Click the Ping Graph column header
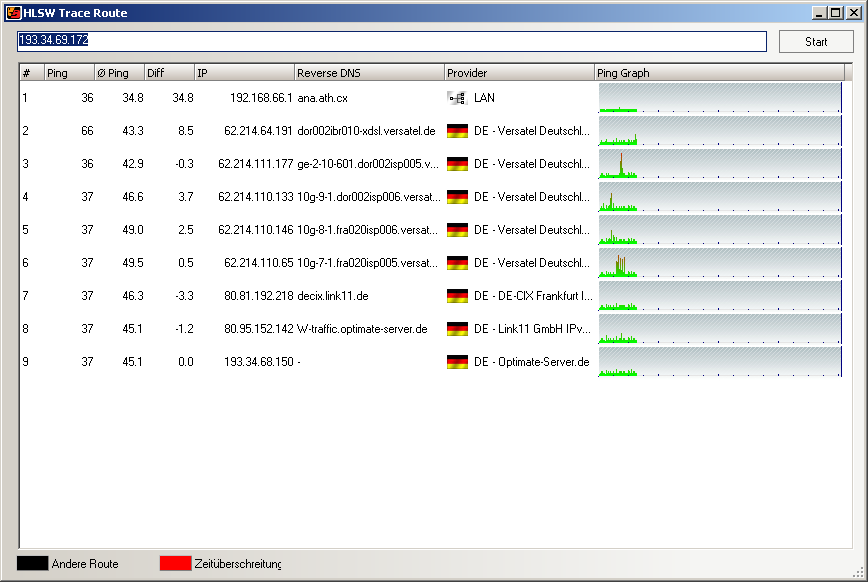Viewport: 868px width, 582px height. 720,73
